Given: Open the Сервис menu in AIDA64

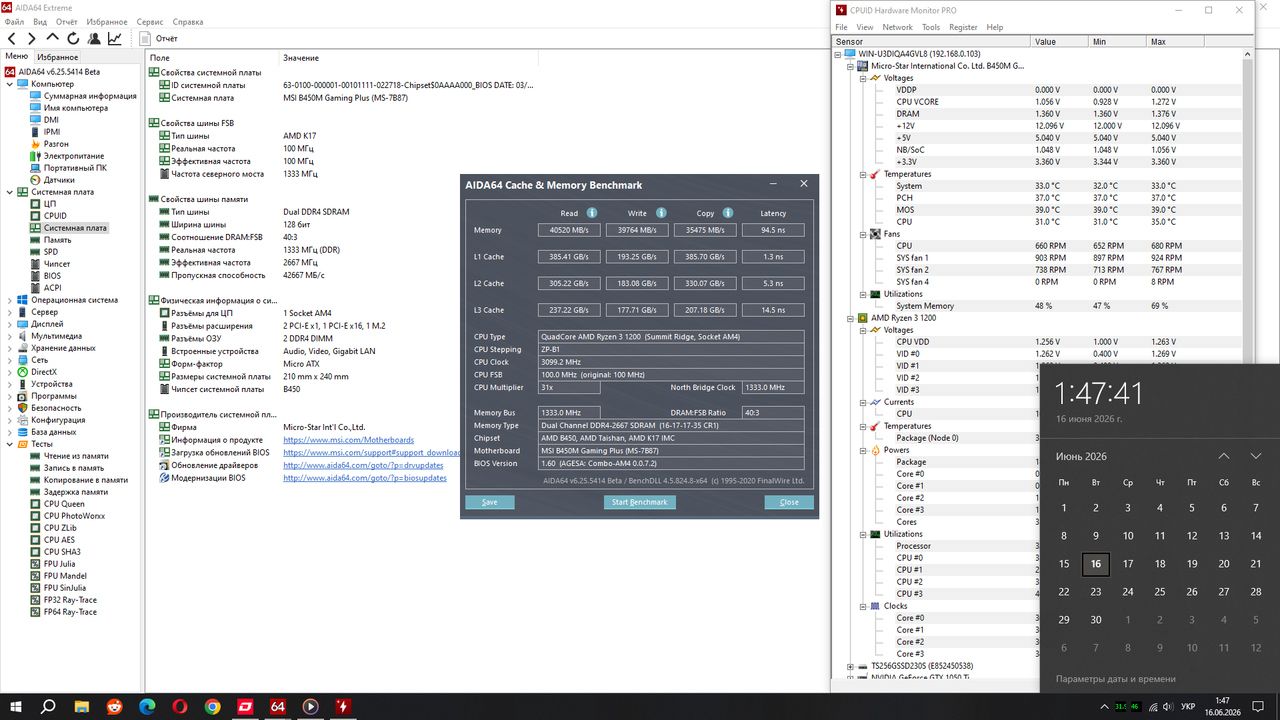Looking at the screenshot, I should point(150,21).
